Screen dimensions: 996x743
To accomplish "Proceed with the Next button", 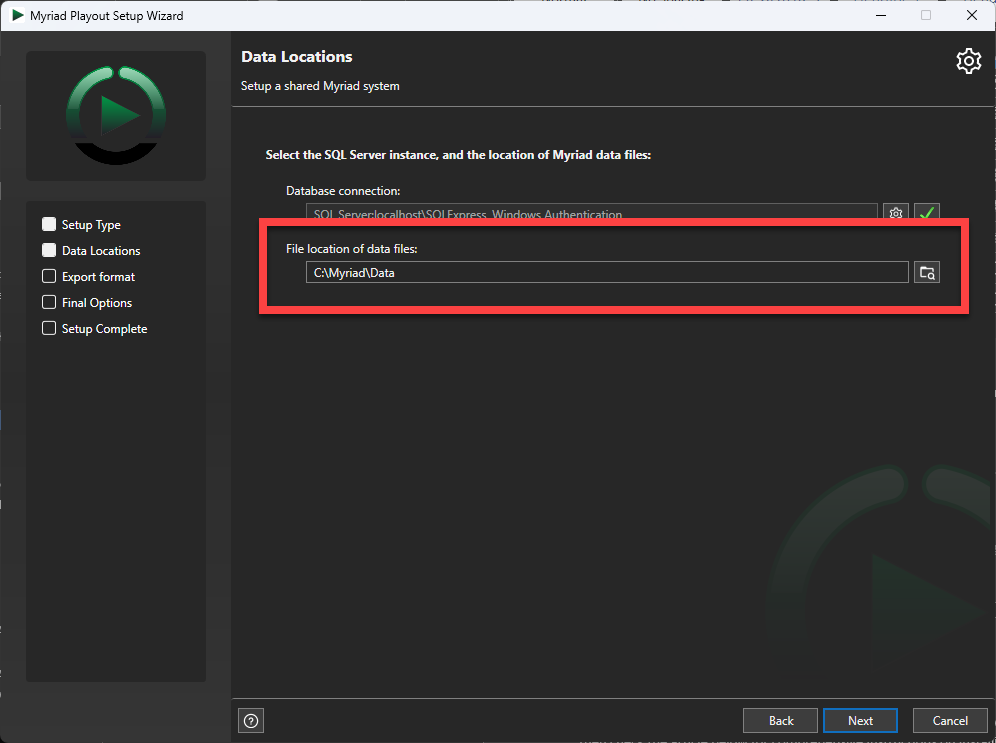I will (860, 721).
